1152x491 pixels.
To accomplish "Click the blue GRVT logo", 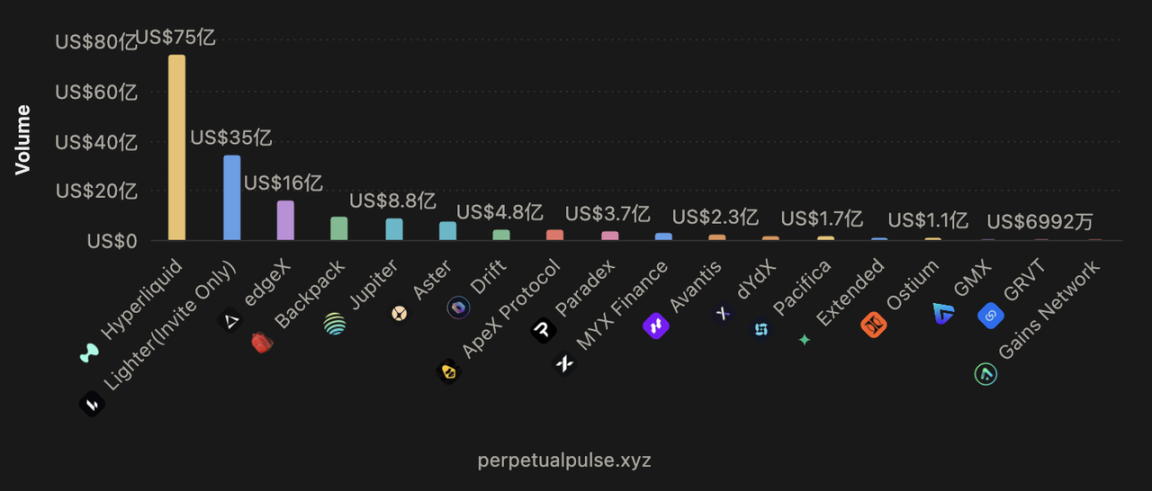I will 990,316.
